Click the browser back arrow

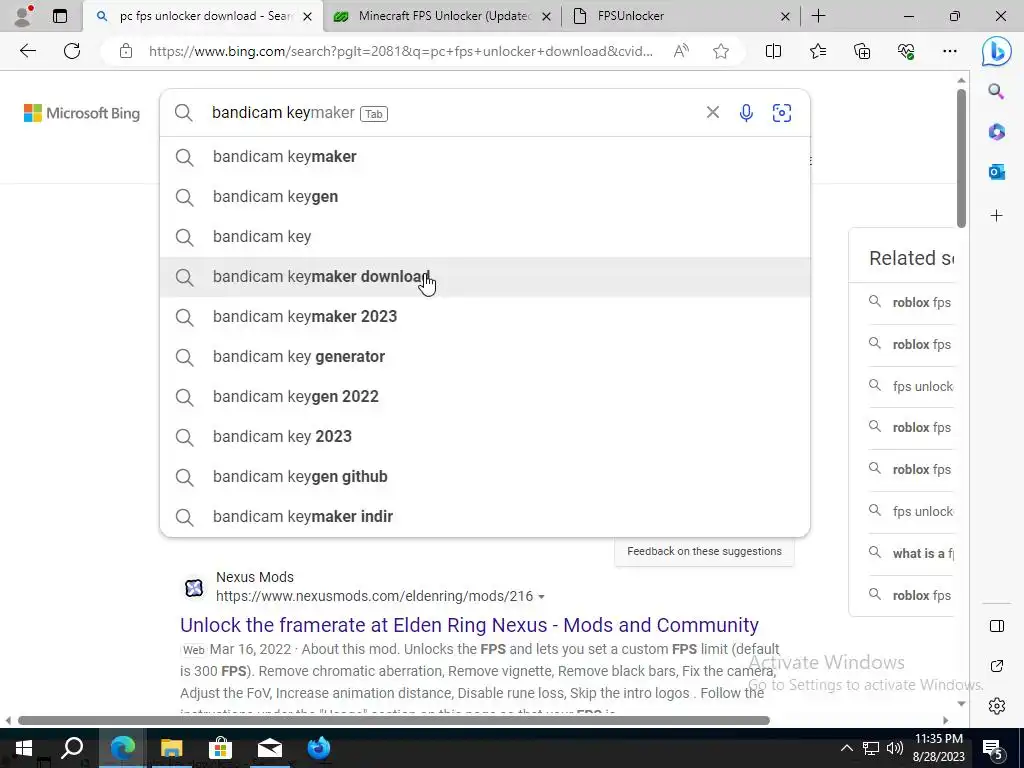(27, 51)
